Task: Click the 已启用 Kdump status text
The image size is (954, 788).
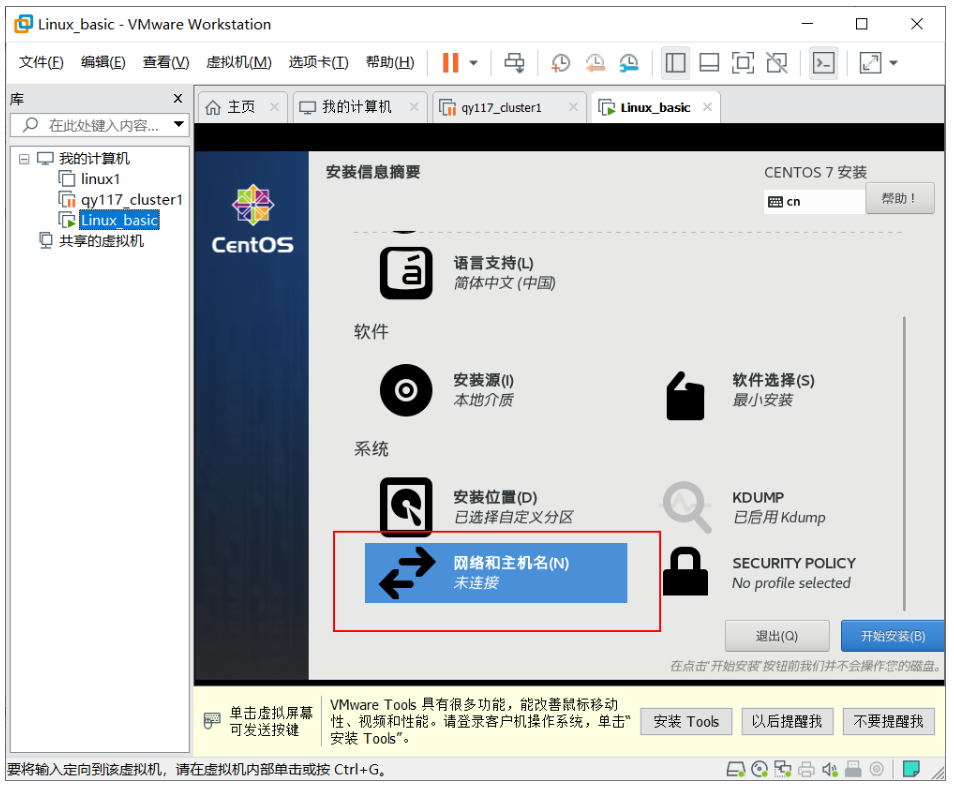Action: 779,518
